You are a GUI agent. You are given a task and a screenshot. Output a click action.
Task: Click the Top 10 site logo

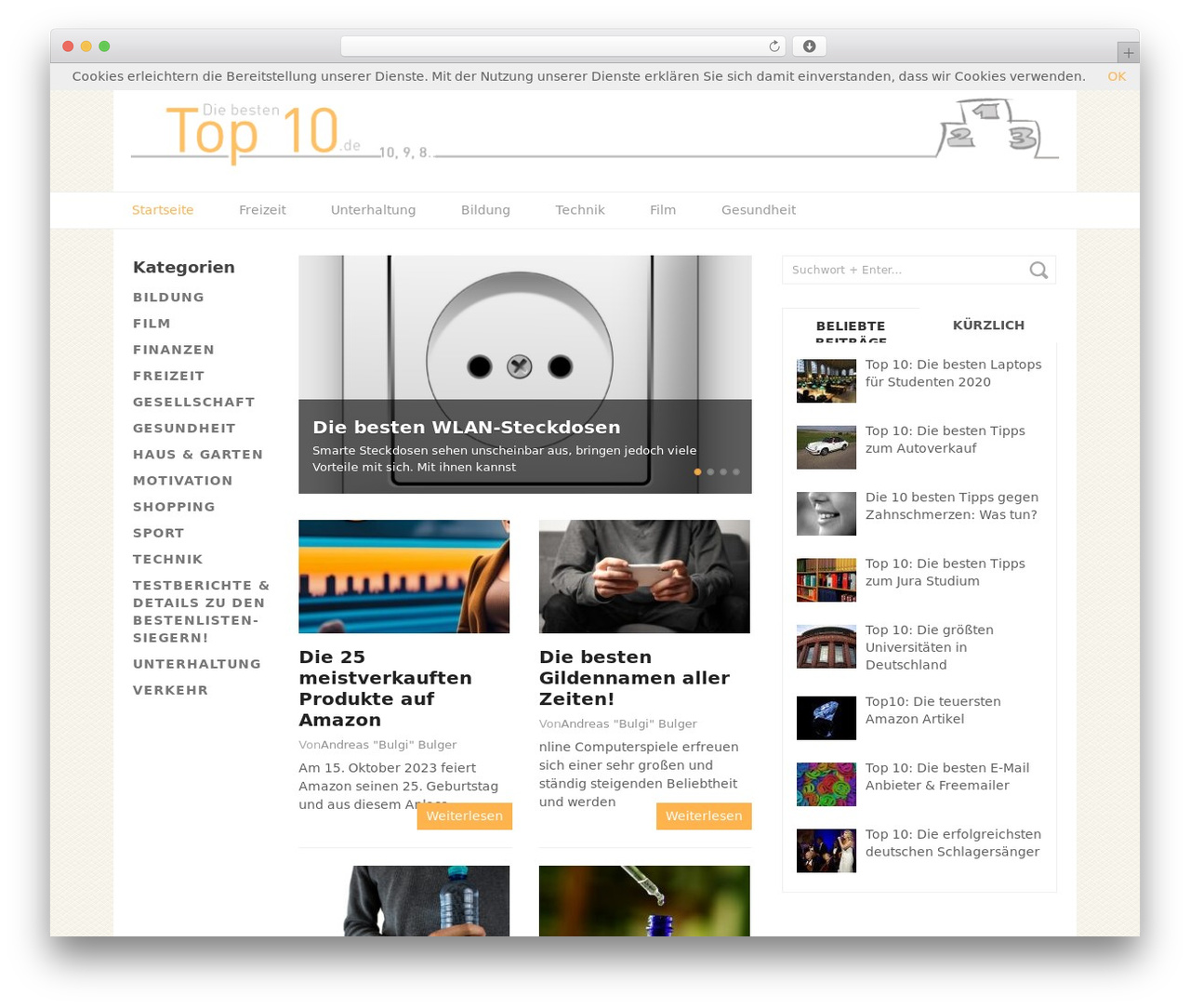[x=263, y=133]
